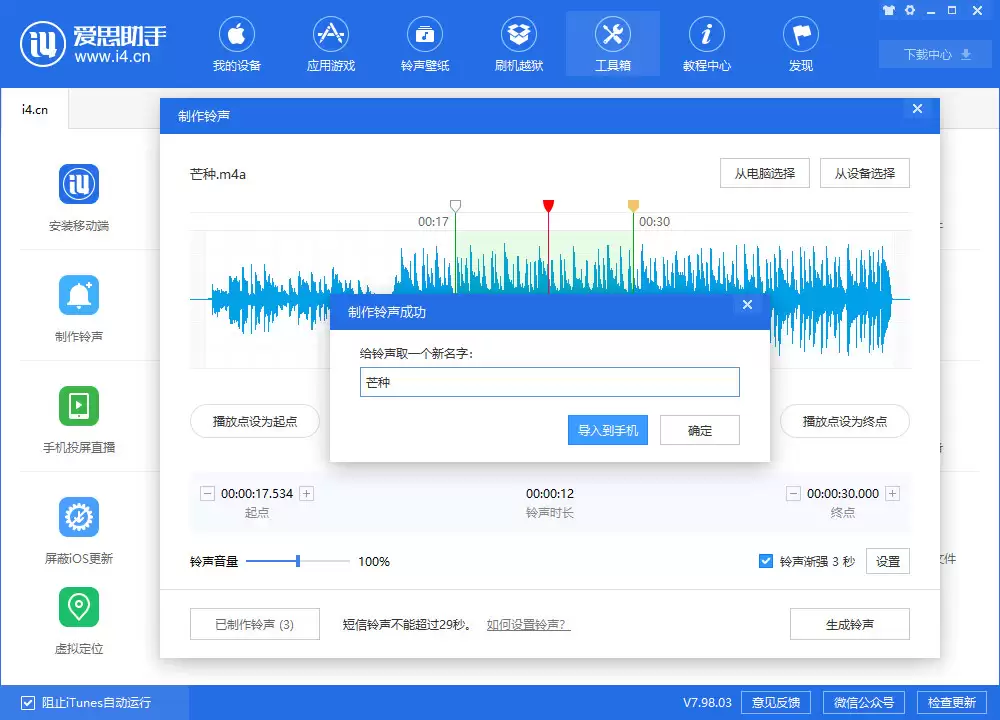Click the 导入到手机 import to phone button
Image resolution: width=1000 pixels, height=720 pixels.
(x=608, y=430)
